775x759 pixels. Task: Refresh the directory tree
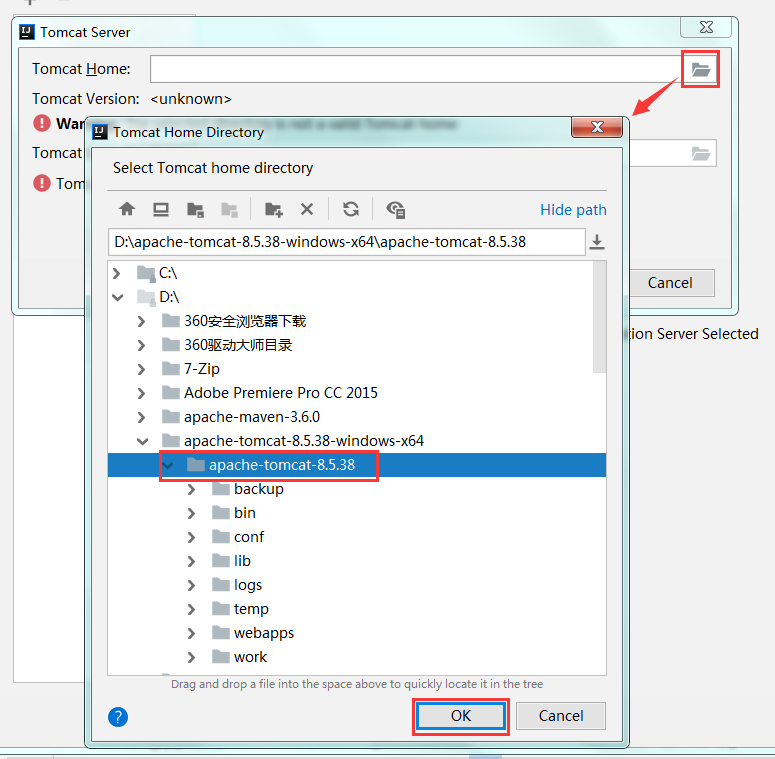(351, 209)
